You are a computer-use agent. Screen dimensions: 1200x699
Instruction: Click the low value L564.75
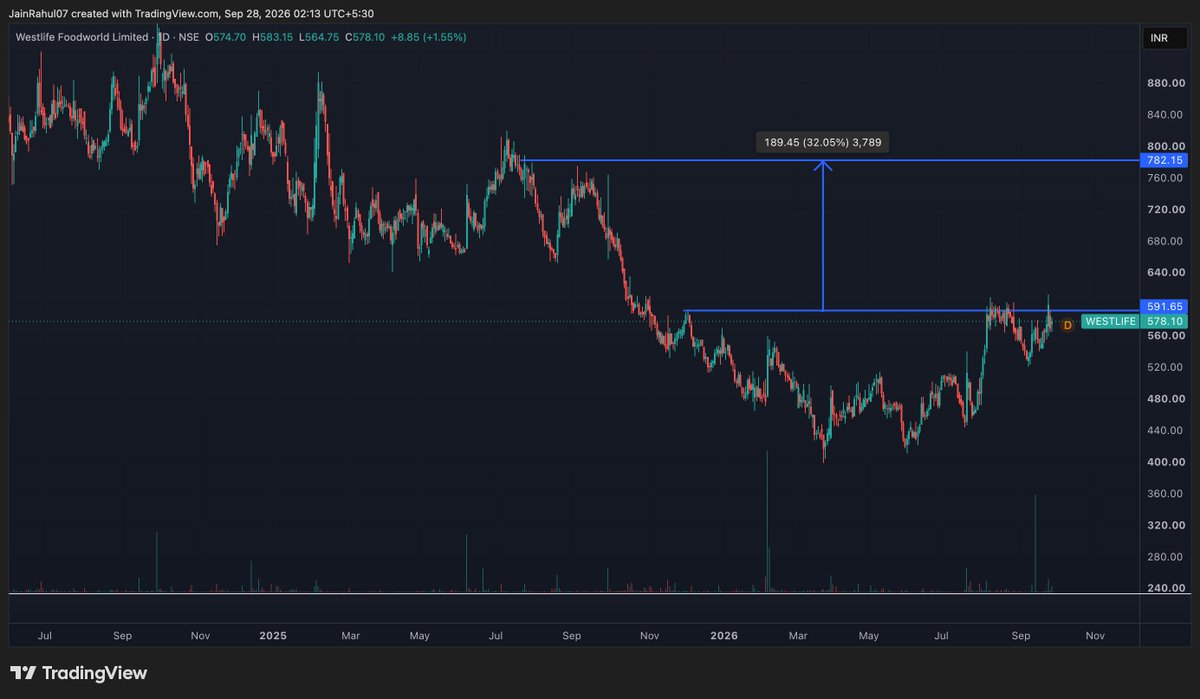320,37
